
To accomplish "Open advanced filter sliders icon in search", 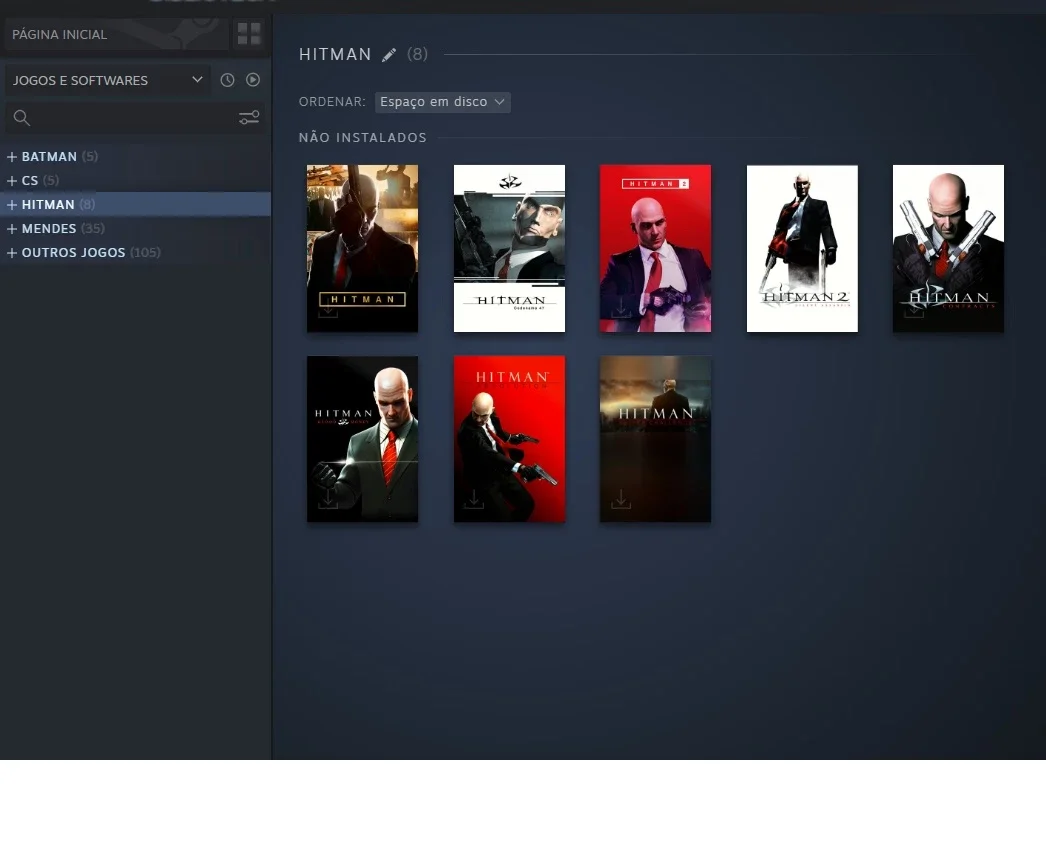I will [x=249, y=118].
